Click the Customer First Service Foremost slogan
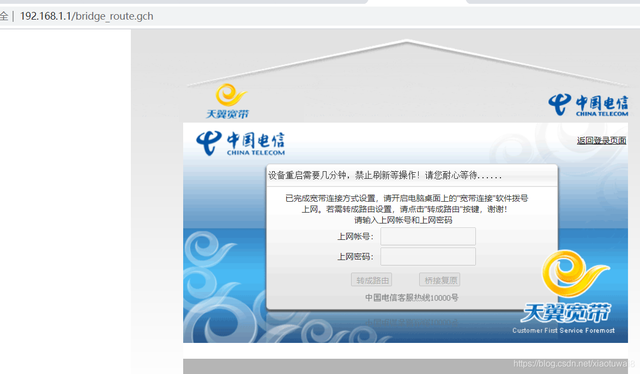Viewport: 640px width, 374px height. pyautogui.click(x=563, y=330)
